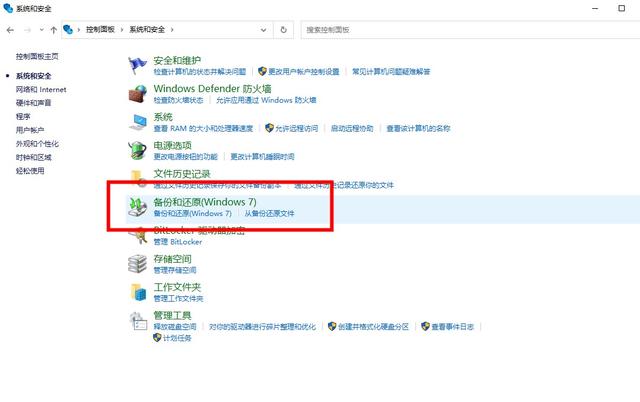Image resolution: width=640 pixels, height=402 pixels.
Task: Open 轻松使用 category
Action: (x=30, y=171)
